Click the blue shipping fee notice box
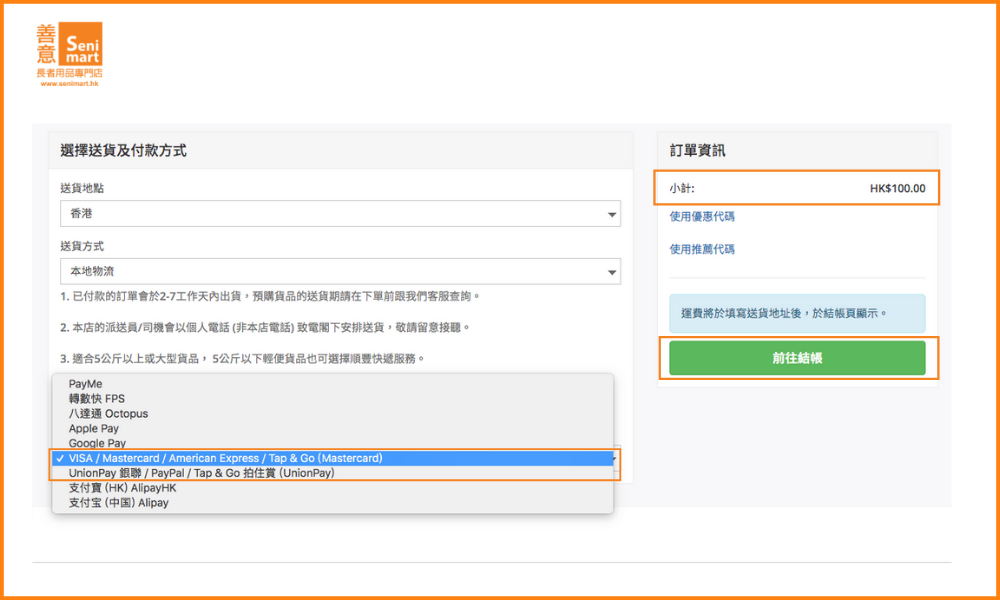Image resolution: width=1000 pixels, height=600 pixels. tap(797, 313)
